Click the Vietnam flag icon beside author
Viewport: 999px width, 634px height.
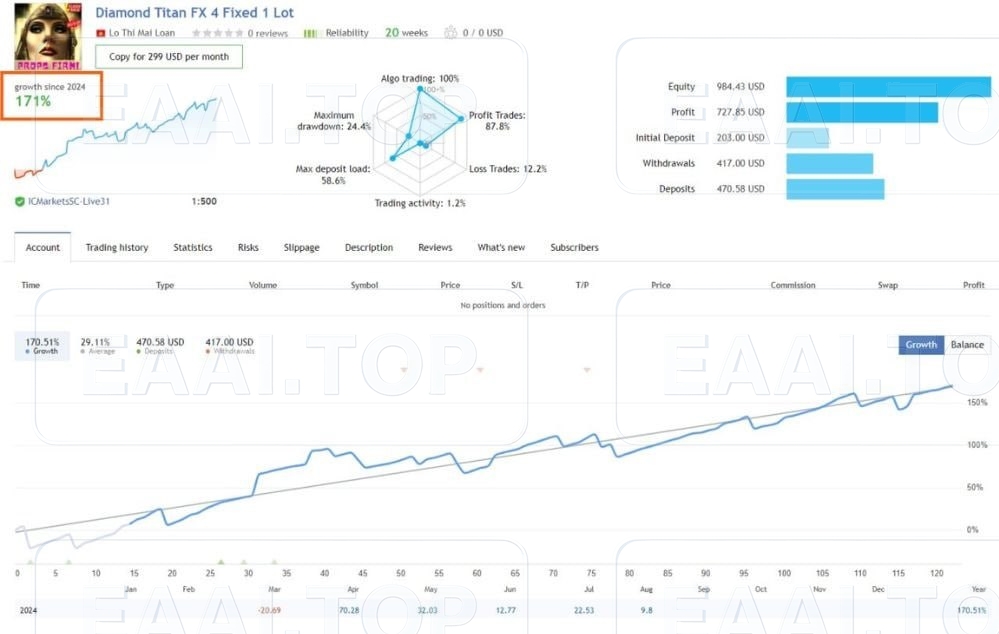[x=102, y=33]
